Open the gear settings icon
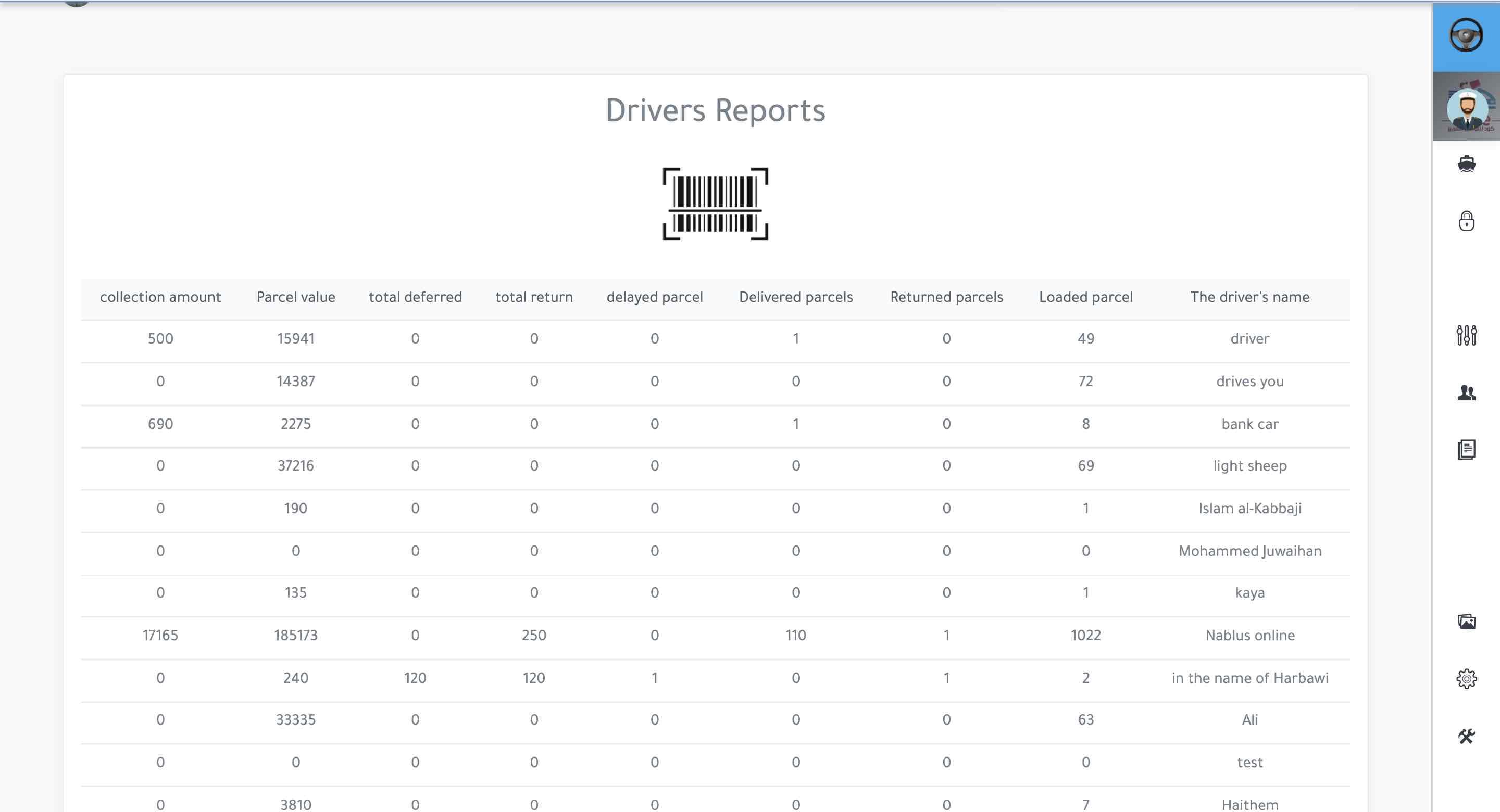Image resolution: width=1500 pixels, height=812 pixels. coord(1466,679)
